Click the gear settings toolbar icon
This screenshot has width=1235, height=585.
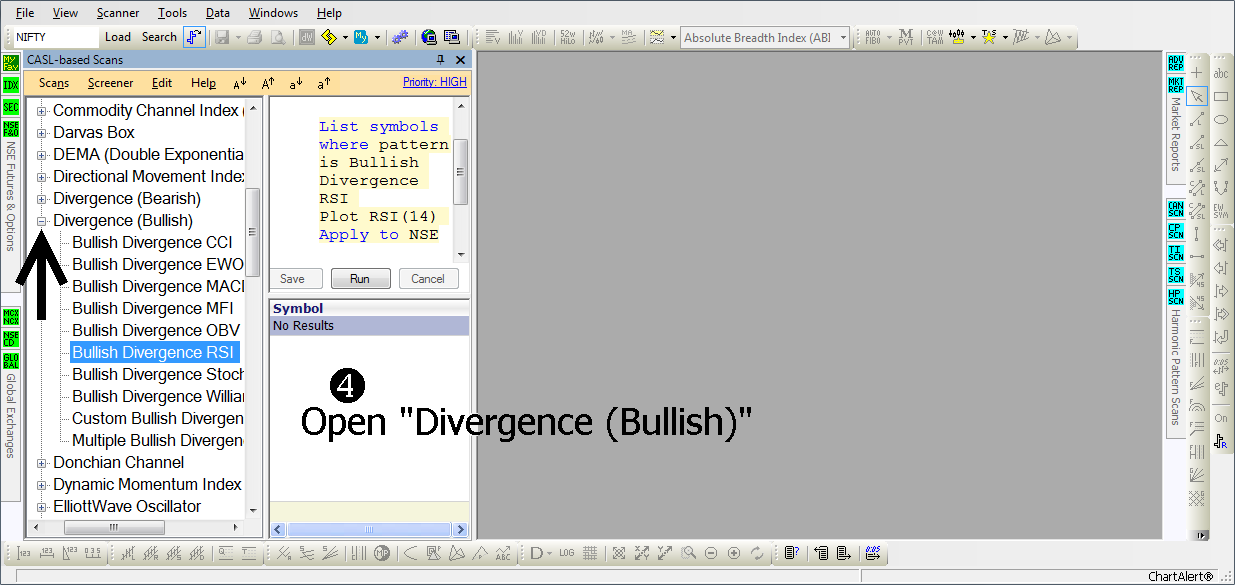tap(400, 37)
